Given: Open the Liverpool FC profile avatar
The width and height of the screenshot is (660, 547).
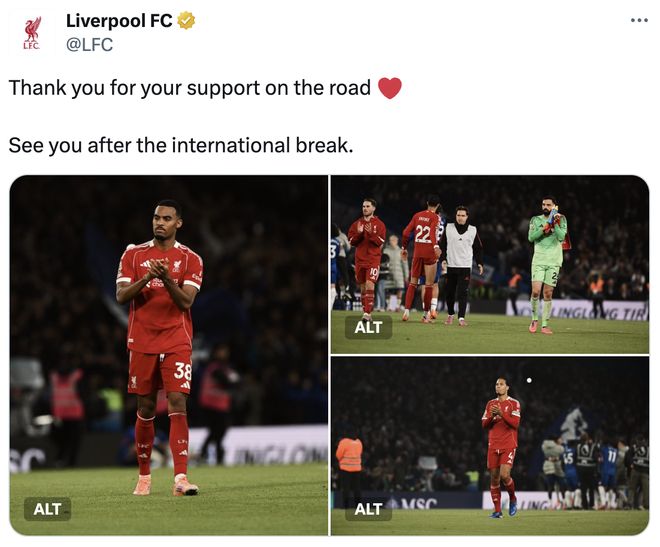Looking at the screenshot, I should [x=32, y=33].
